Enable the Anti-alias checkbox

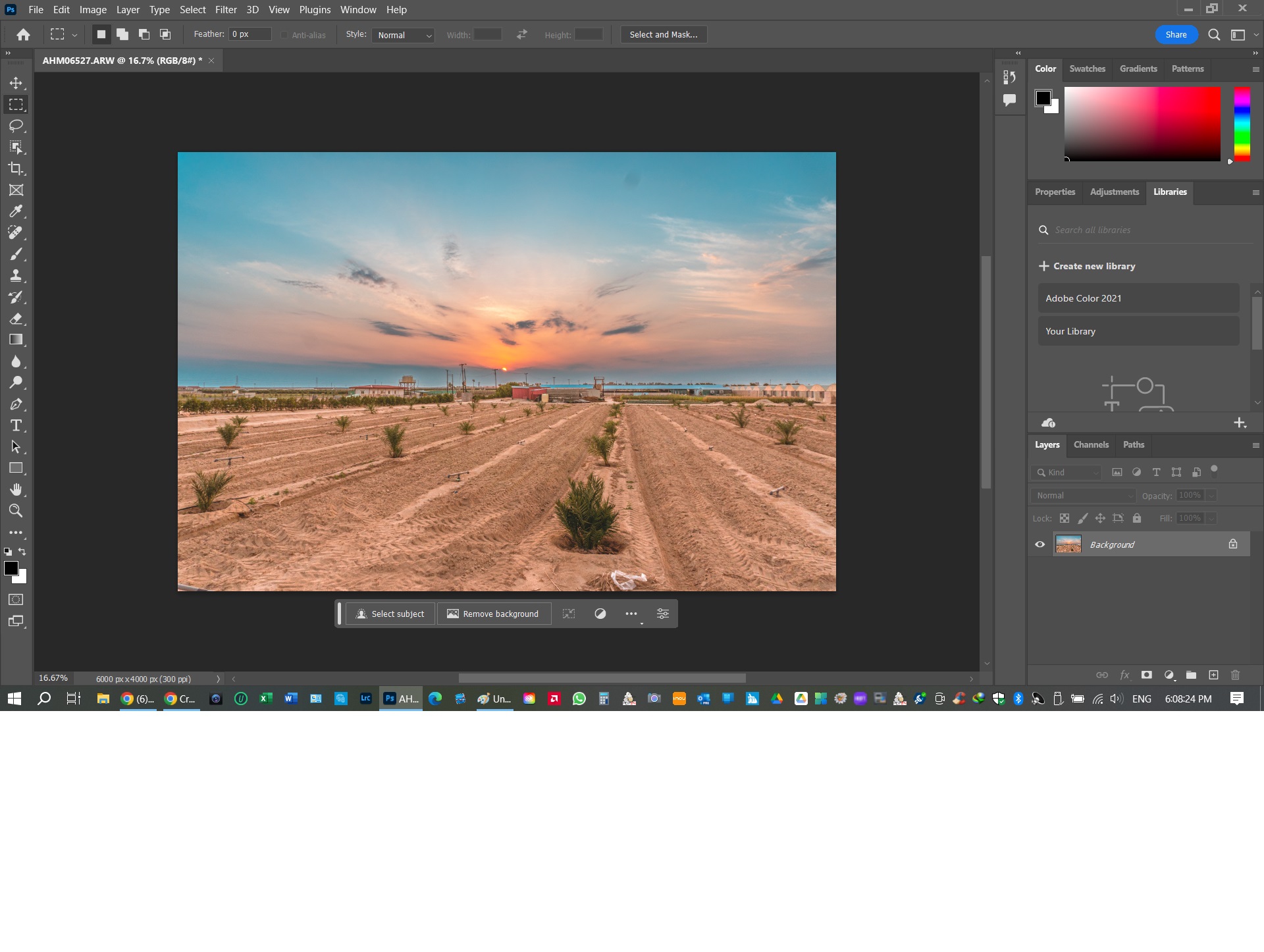284,35
